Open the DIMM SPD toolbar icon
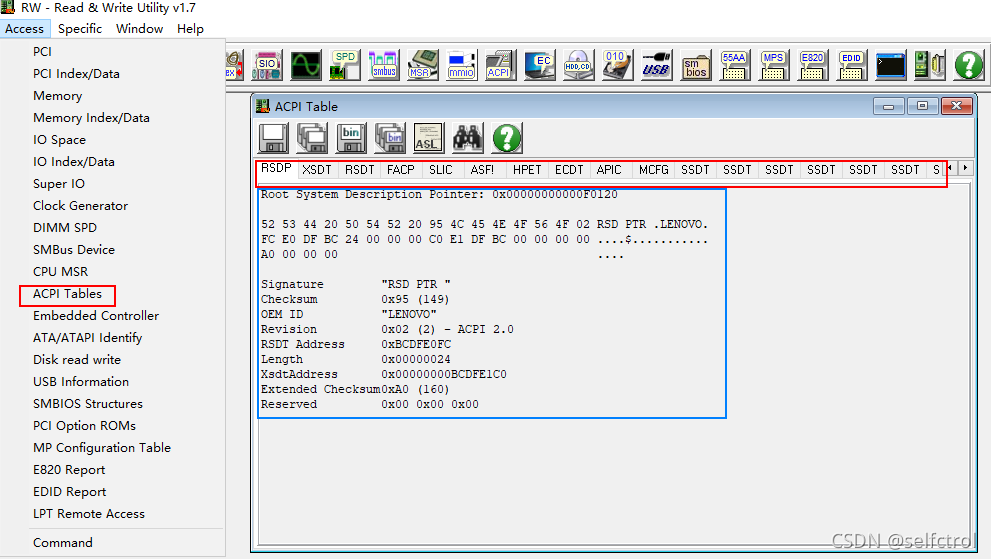Screen dimensions: 991x559 (x=344, y=65)
